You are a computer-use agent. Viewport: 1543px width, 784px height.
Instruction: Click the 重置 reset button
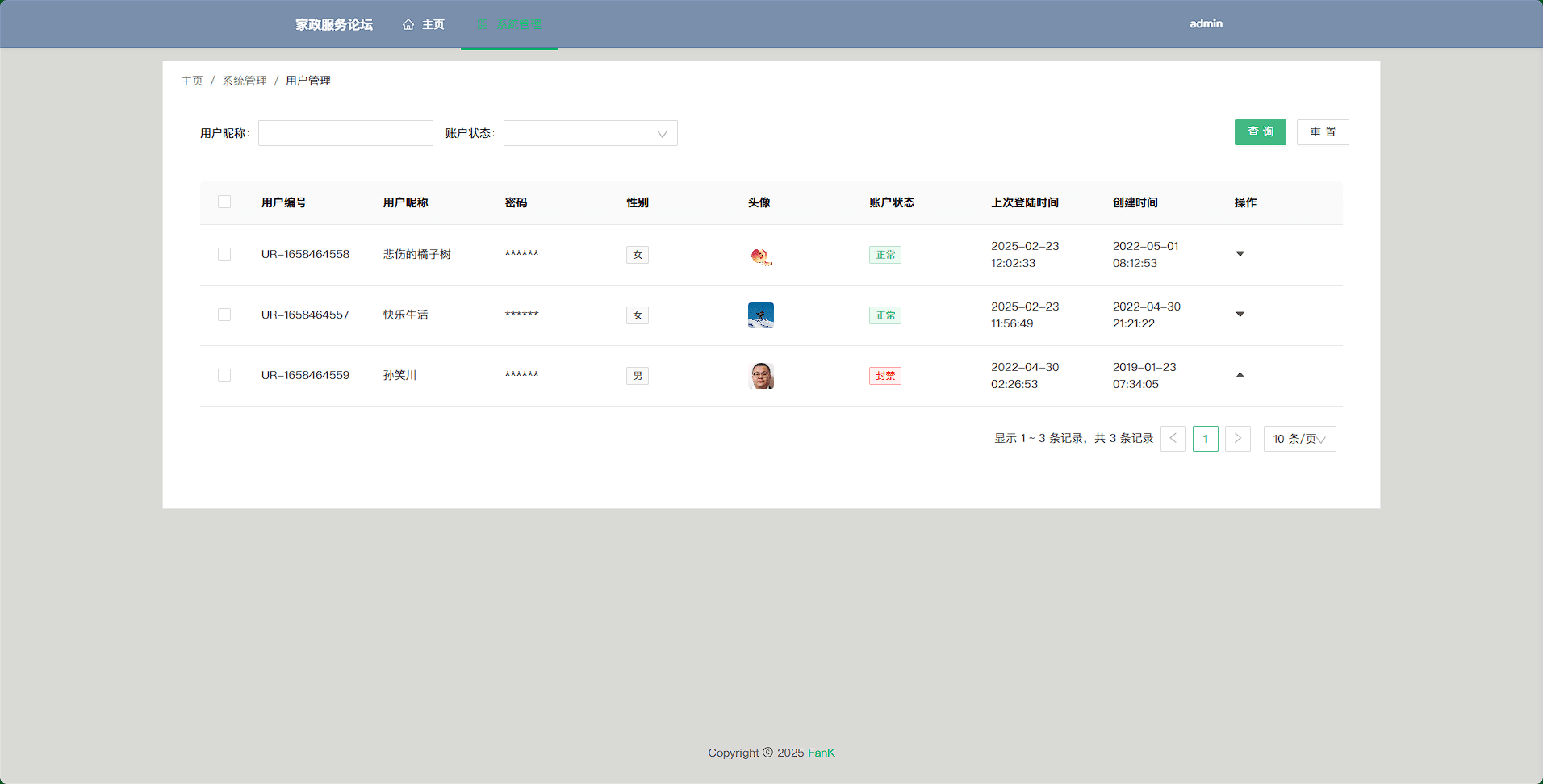pyautogui.click(x=1322, y=132)
